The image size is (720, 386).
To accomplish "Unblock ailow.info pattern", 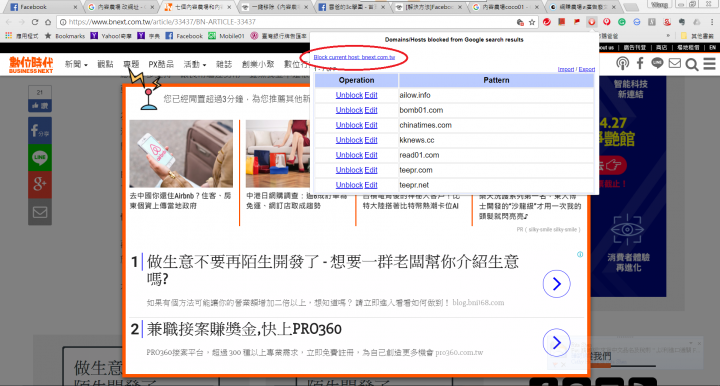I will (x=349, y=95).
